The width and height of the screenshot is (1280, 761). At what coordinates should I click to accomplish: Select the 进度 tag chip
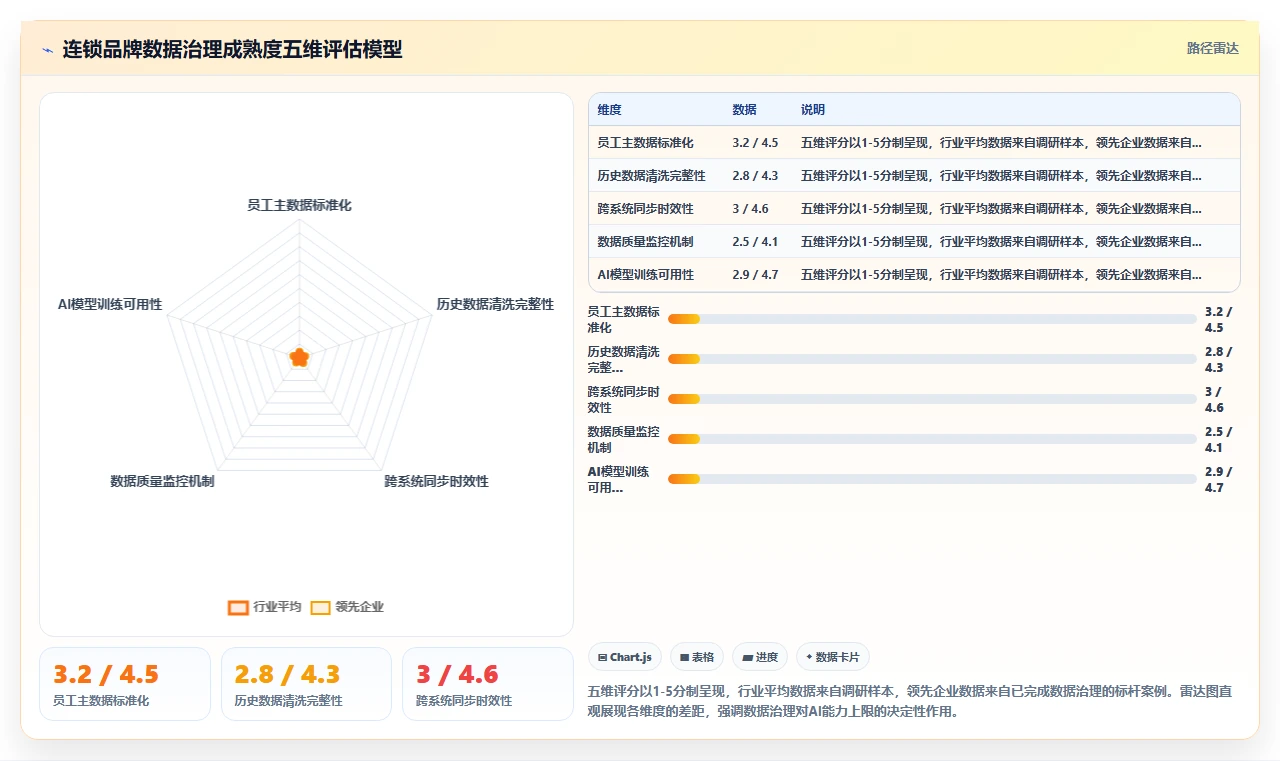[760, 657]
